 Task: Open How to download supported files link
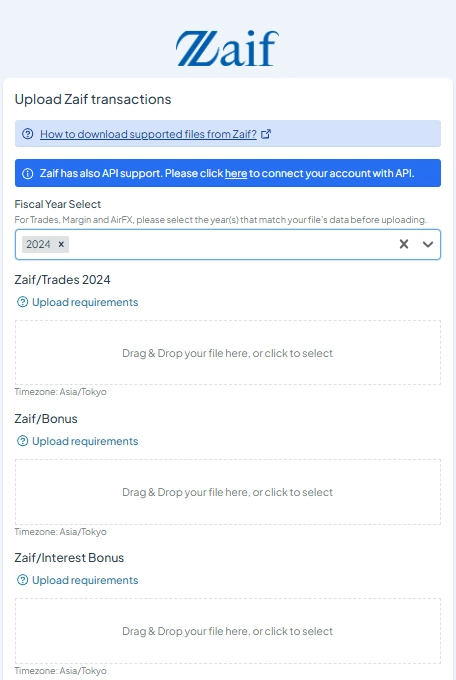(x=148, y=134)
